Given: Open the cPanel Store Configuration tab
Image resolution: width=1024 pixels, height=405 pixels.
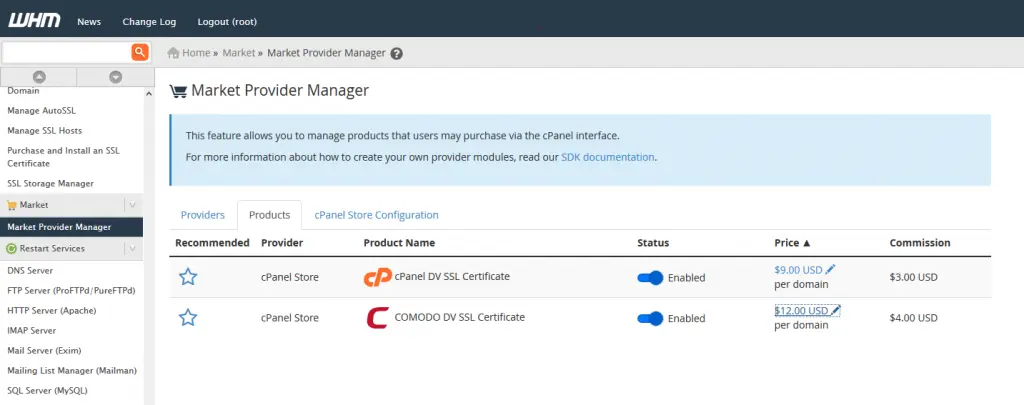Looking at the screenshot, I should click(x=376, y=215).
